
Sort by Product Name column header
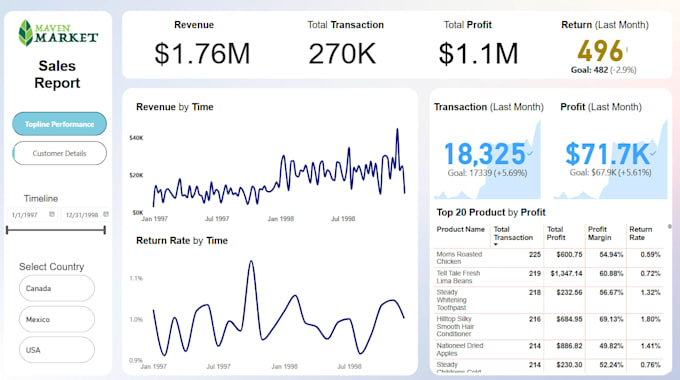461,229
